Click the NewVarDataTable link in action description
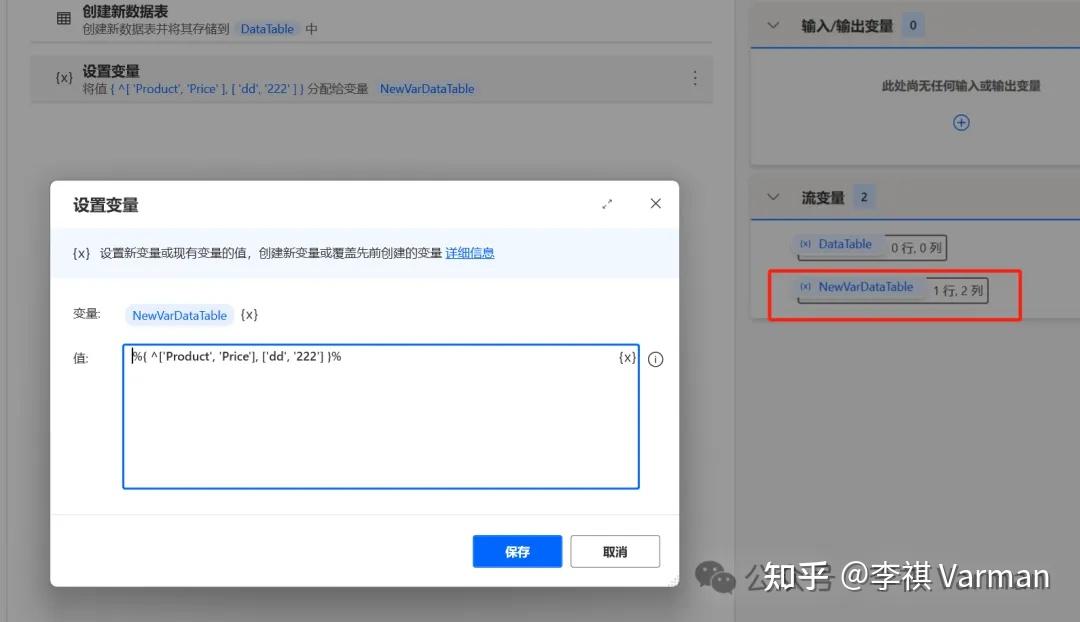Viewport: 1080px width, 622px height. [427, 89]
